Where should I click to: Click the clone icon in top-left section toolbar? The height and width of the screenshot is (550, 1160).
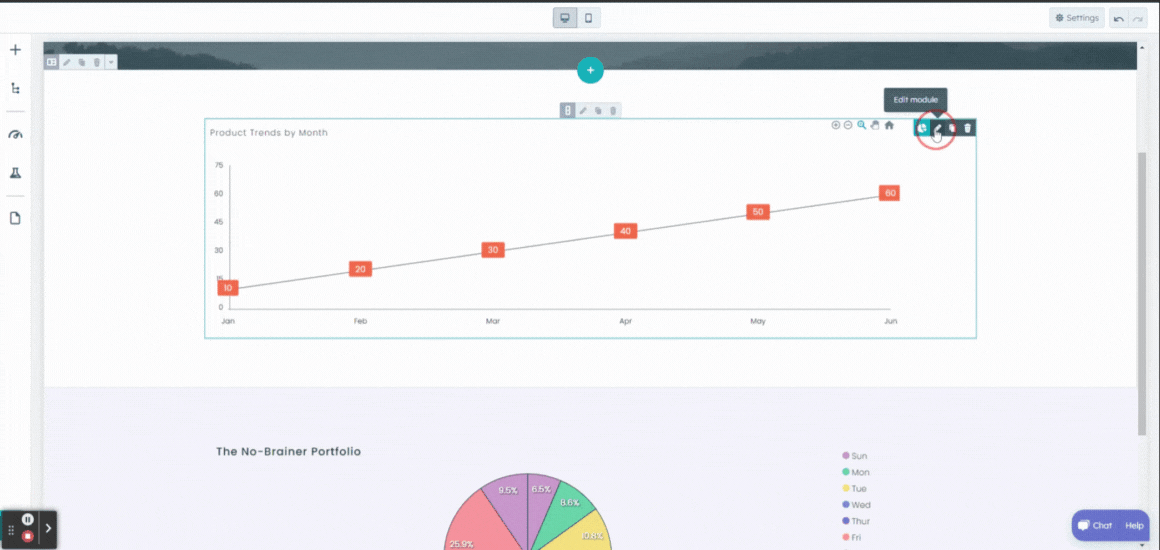[81, 63]
